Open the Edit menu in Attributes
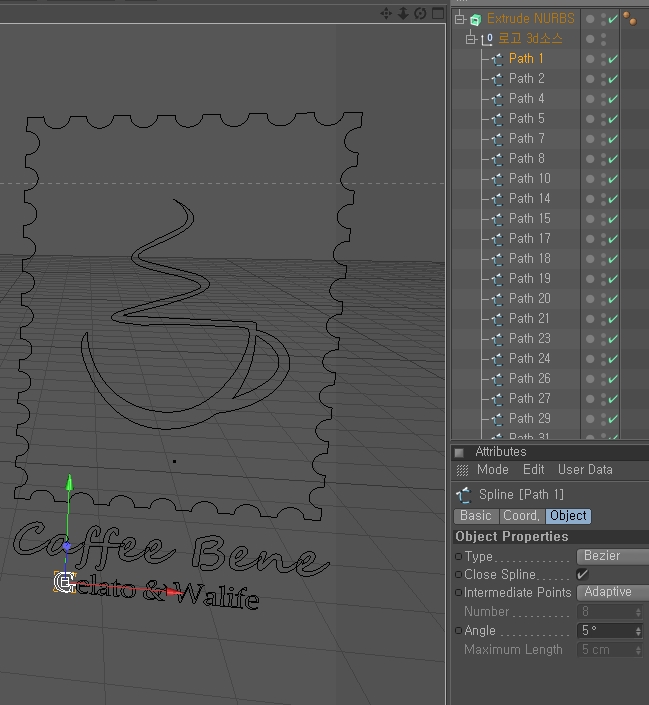This screenshot has height=705, width=649. (533, 470)
